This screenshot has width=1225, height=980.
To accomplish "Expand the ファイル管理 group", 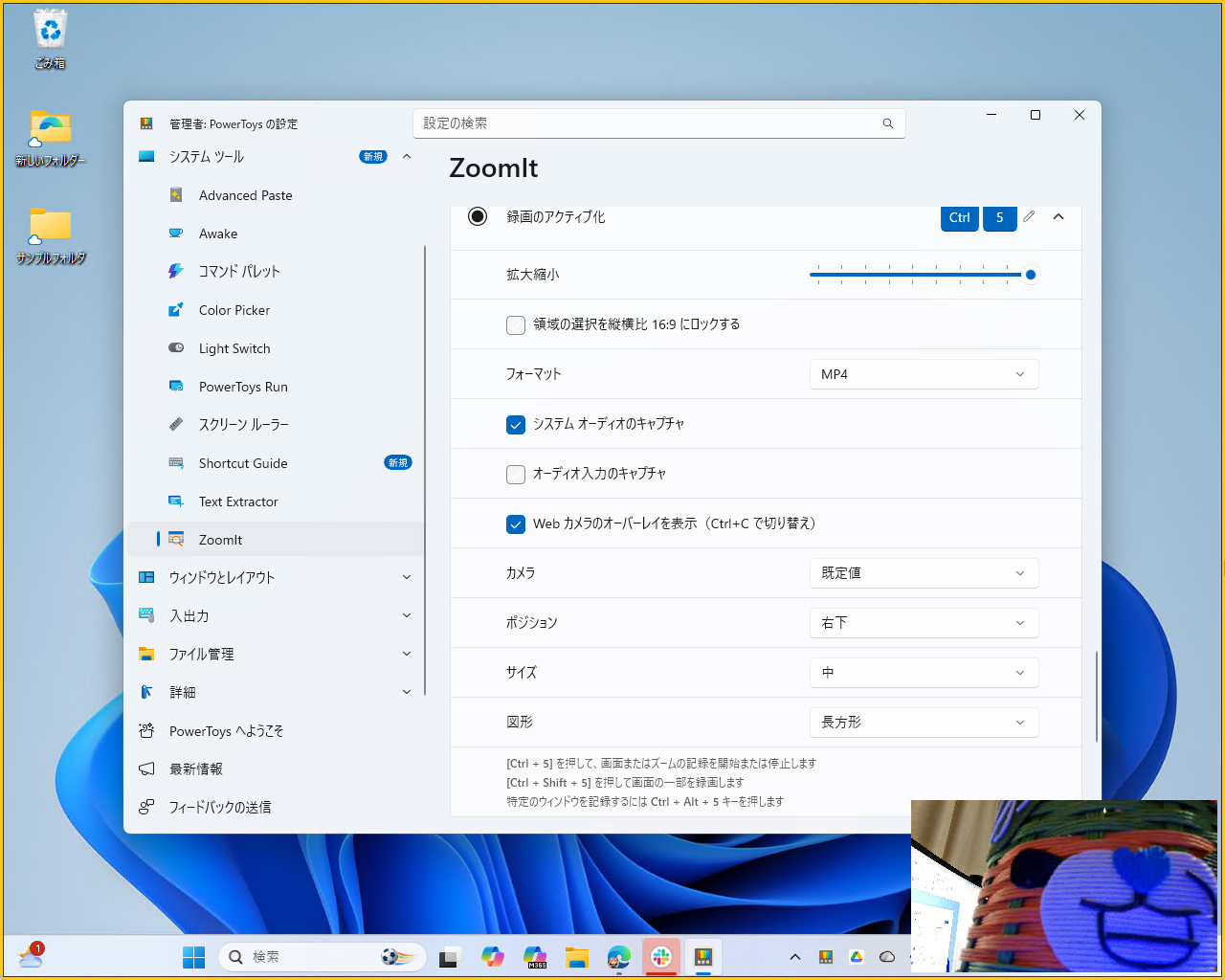I will 407,654.
